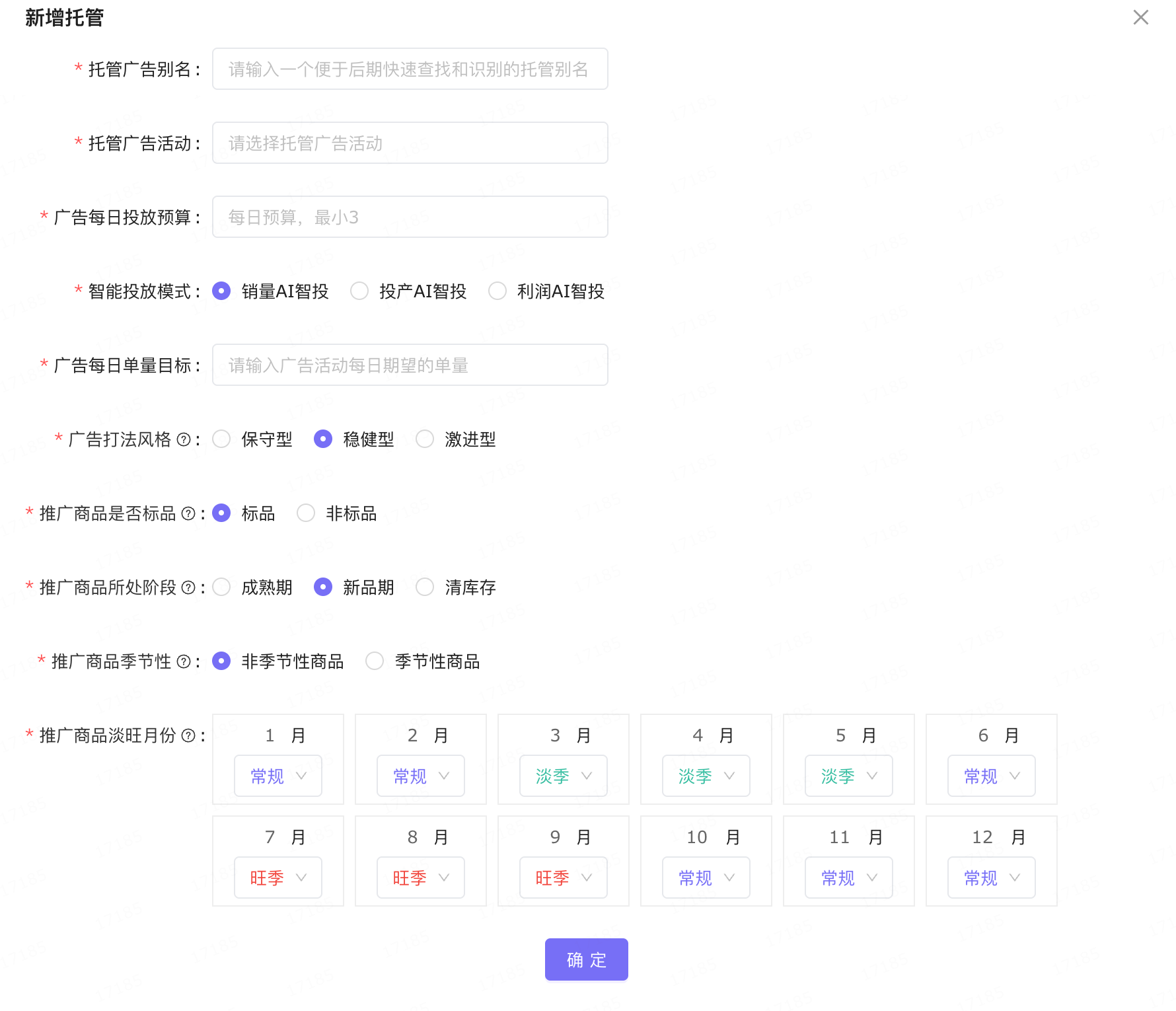
Task: Choose 保守型 advertising style
Action: point(222,438)
